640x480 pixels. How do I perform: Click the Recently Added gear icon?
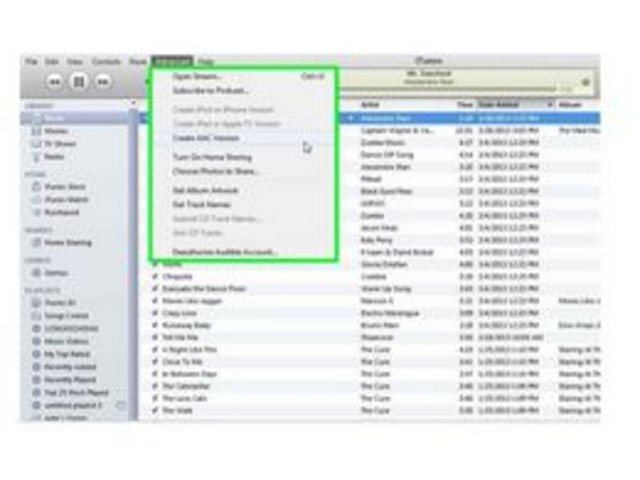coord(37,367)
